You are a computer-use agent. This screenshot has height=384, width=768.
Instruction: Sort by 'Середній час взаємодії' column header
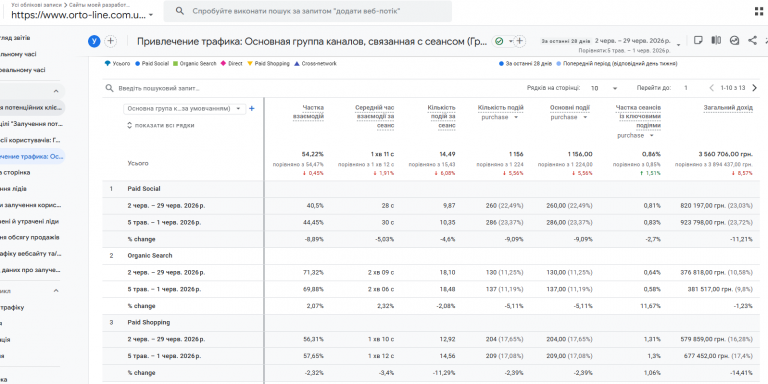click(x=375, y=117)
